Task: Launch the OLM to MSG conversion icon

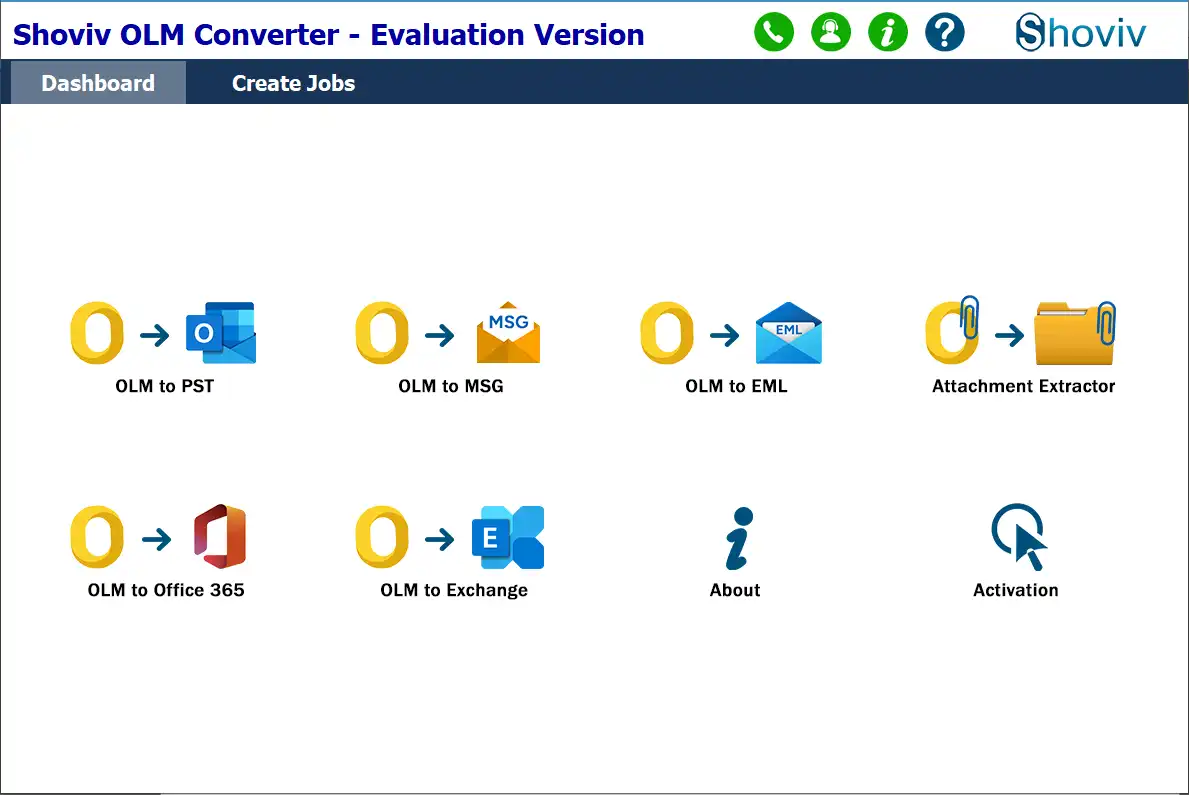Action: coord(448,333)
